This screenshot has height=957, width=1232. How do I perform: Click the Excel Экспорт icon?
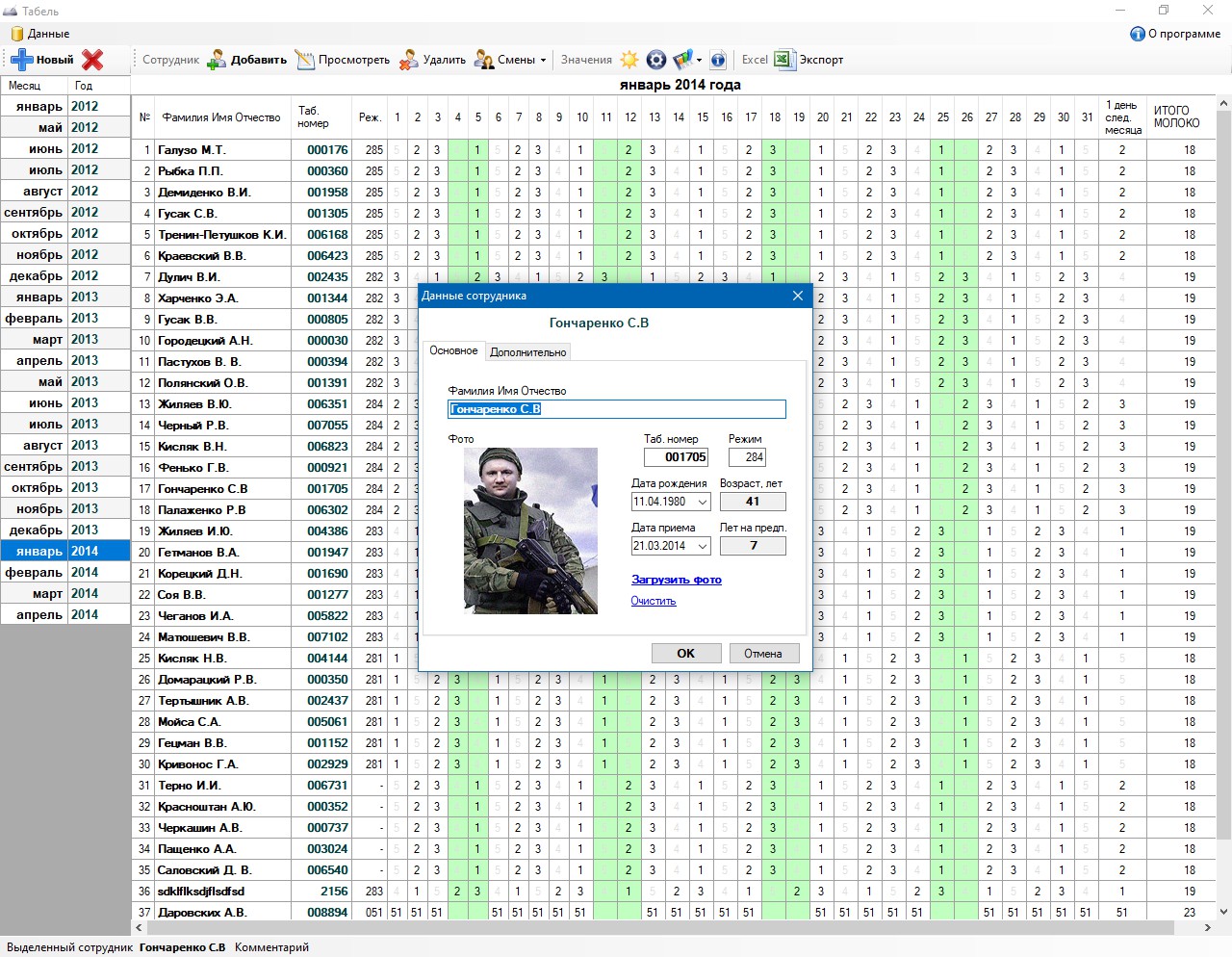(x=783, y=60)
